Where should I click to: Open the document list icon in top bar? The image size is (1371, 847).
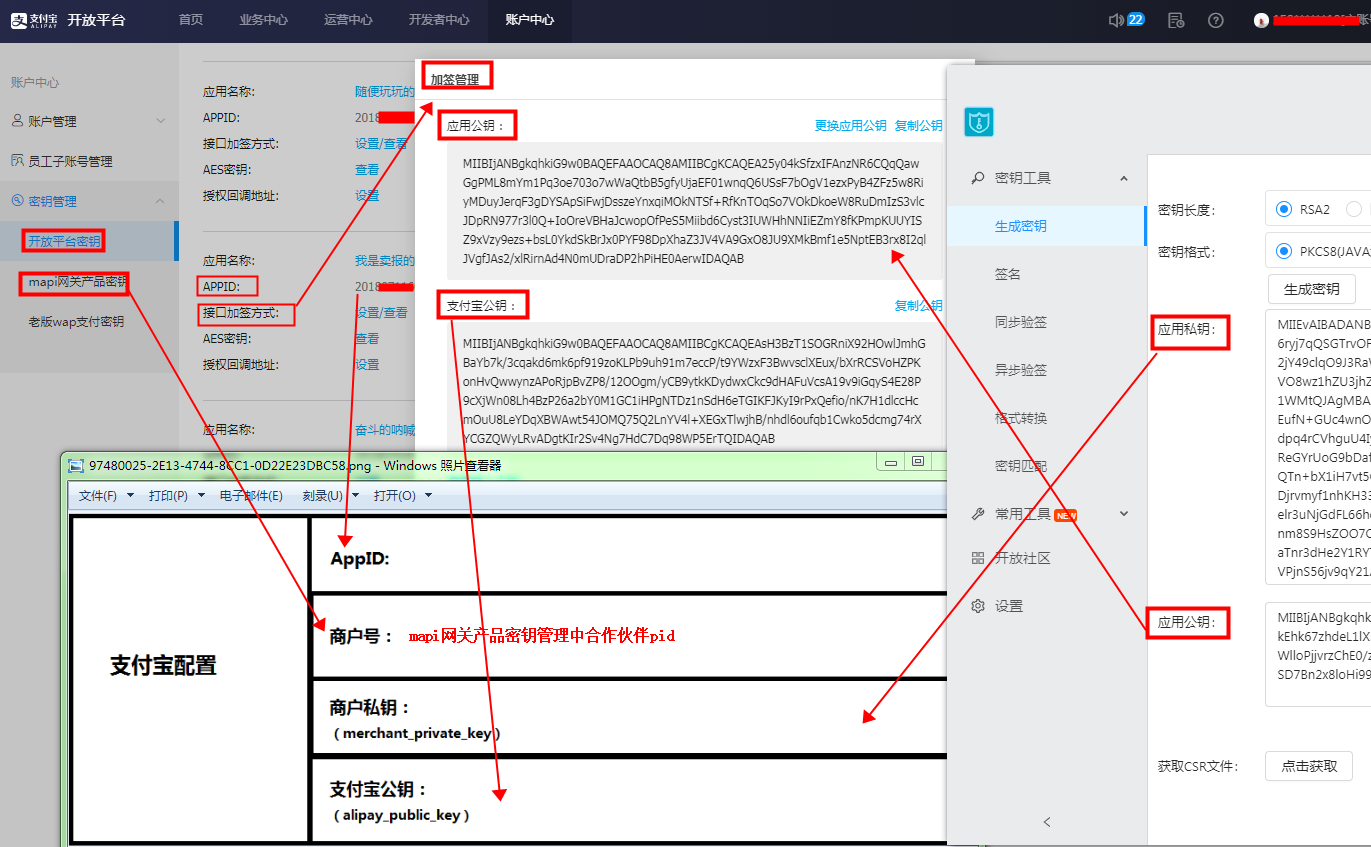click(1176, 20)
